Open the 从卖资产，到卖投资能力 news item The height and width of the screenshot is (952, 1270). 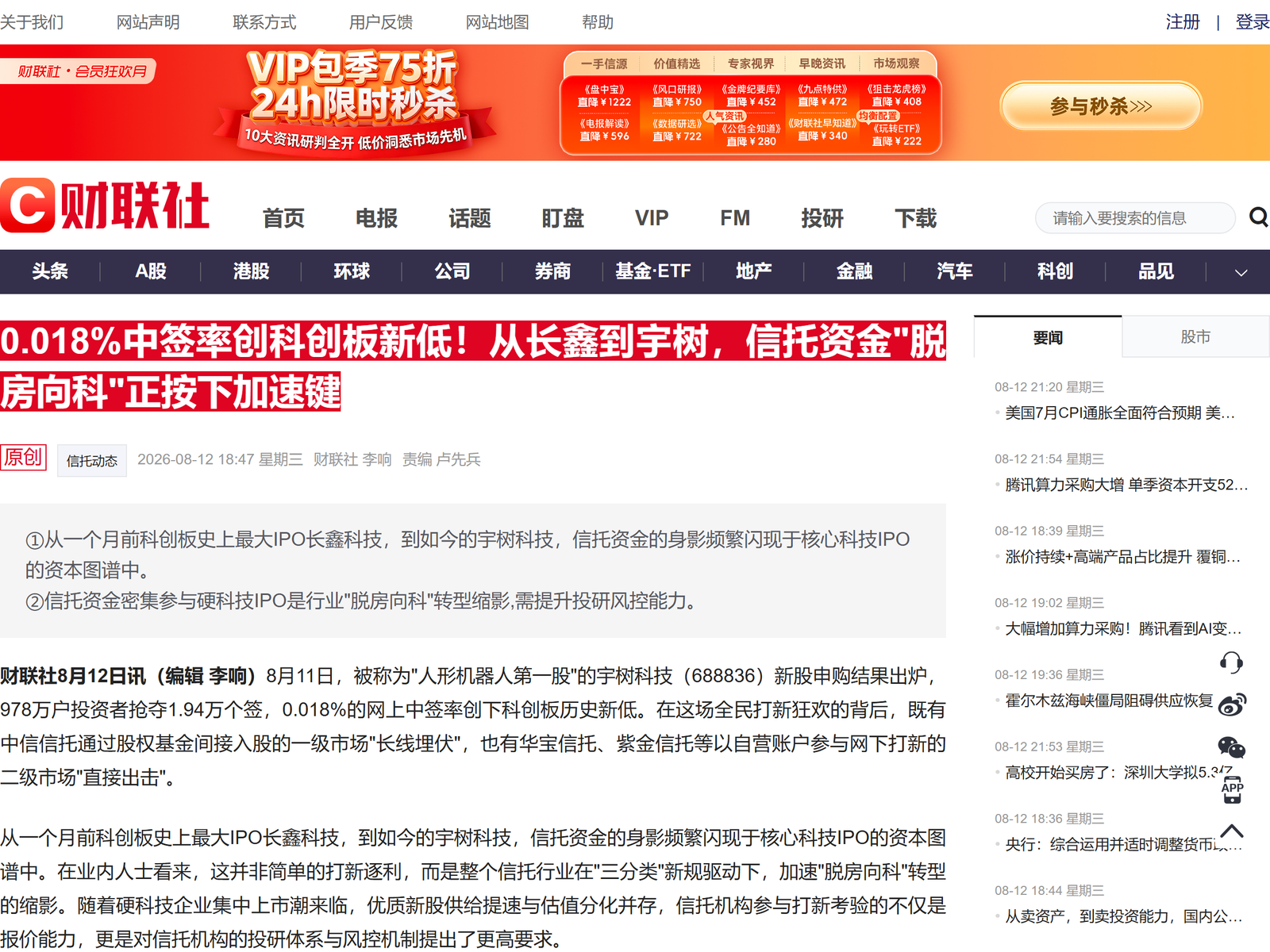(1123, 916)
